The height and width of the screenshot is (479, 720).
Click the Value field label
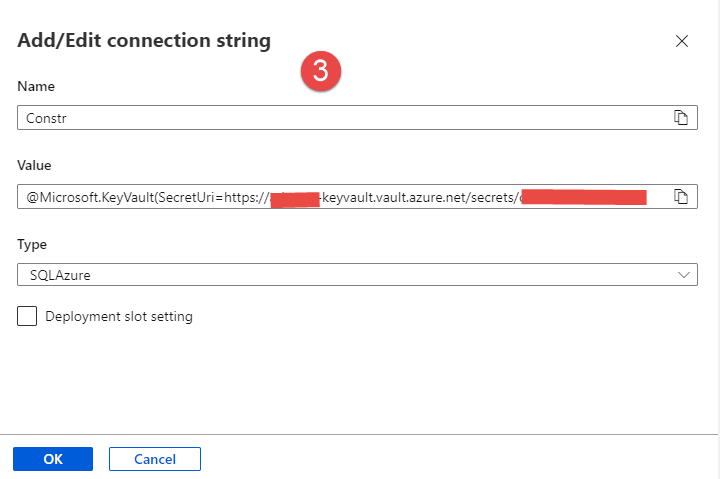(34, 165)
